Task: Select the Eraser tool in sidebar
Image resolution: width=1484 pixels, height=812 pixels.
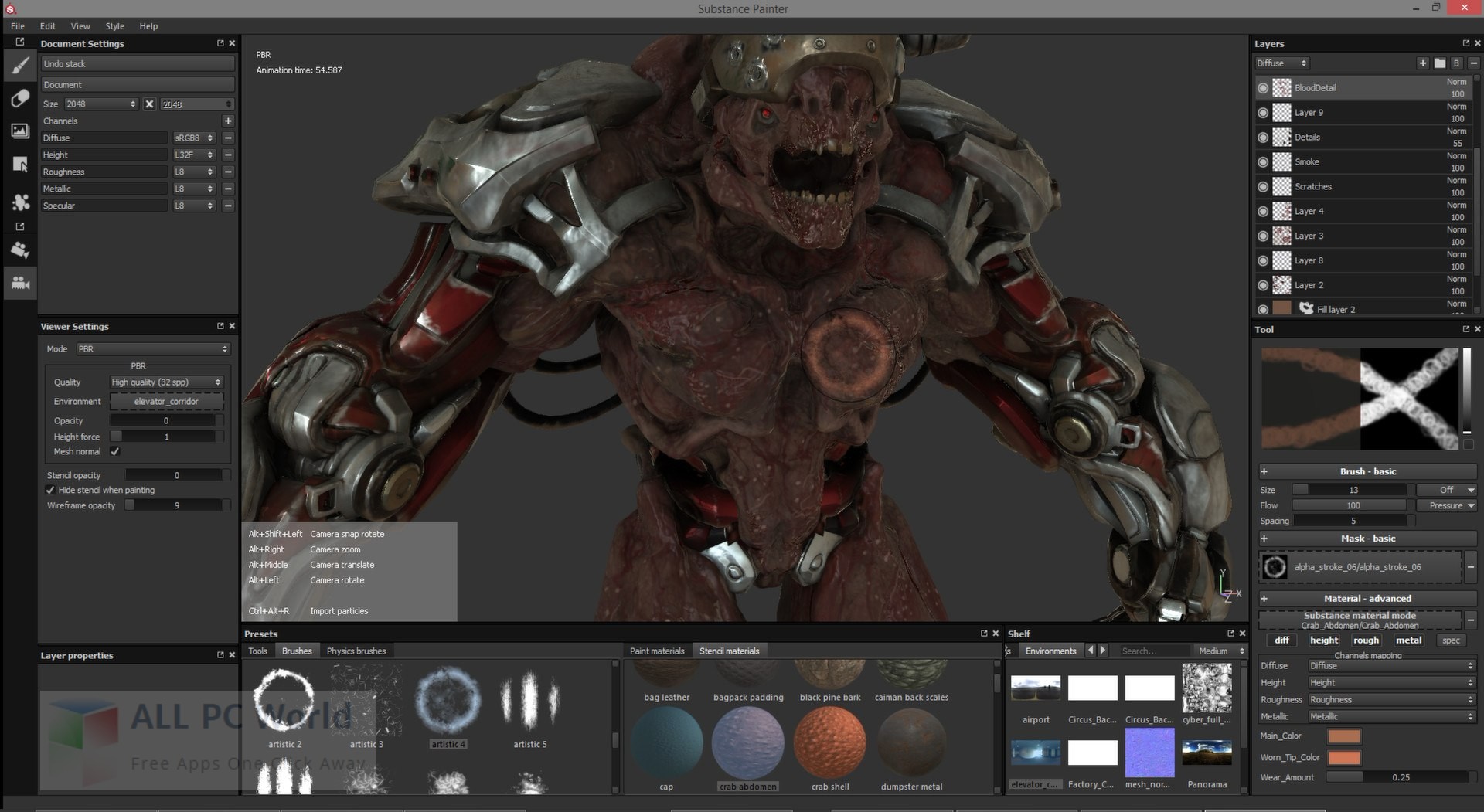Action: click(20, 99)
